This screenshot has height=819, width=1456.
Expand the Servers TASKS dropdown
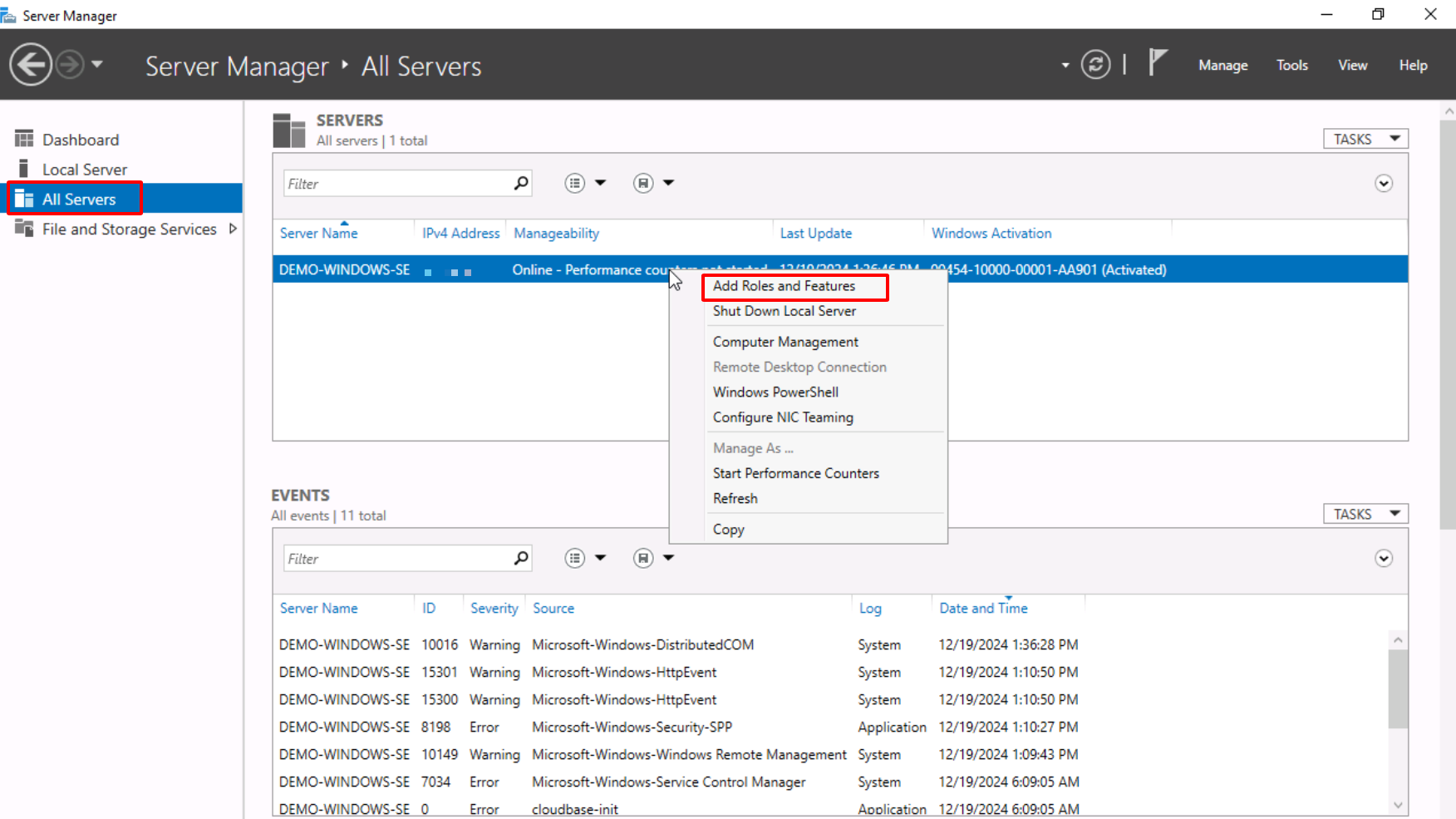1365,139
